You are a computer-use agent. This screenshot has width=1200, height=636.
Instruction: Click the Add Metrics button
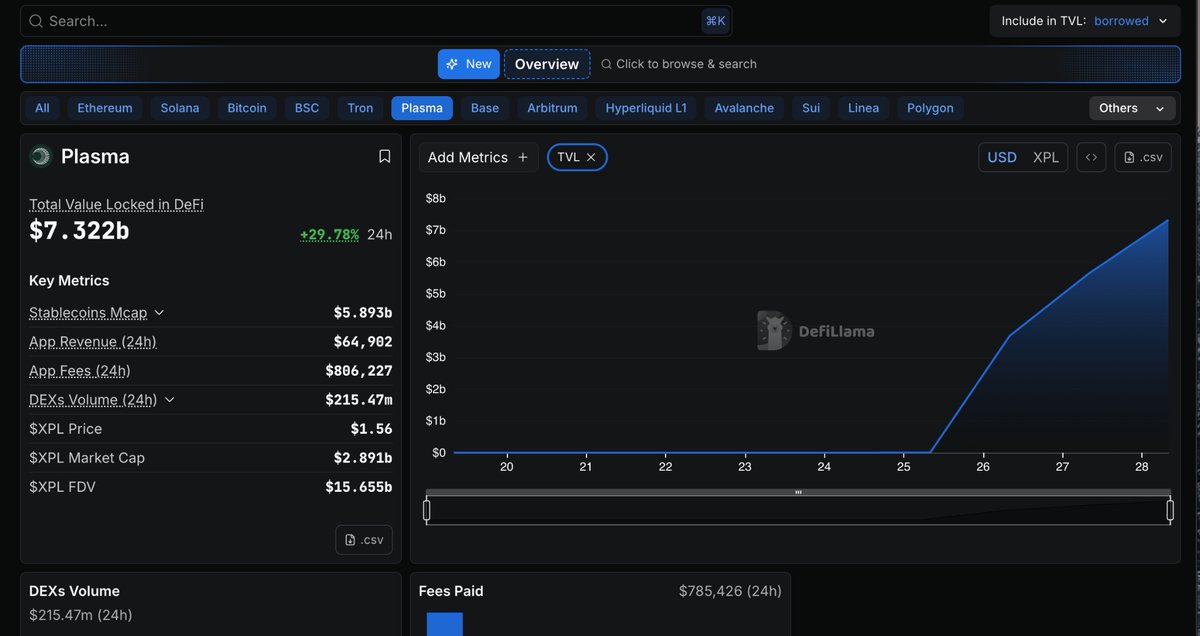(x=478, y=157)
